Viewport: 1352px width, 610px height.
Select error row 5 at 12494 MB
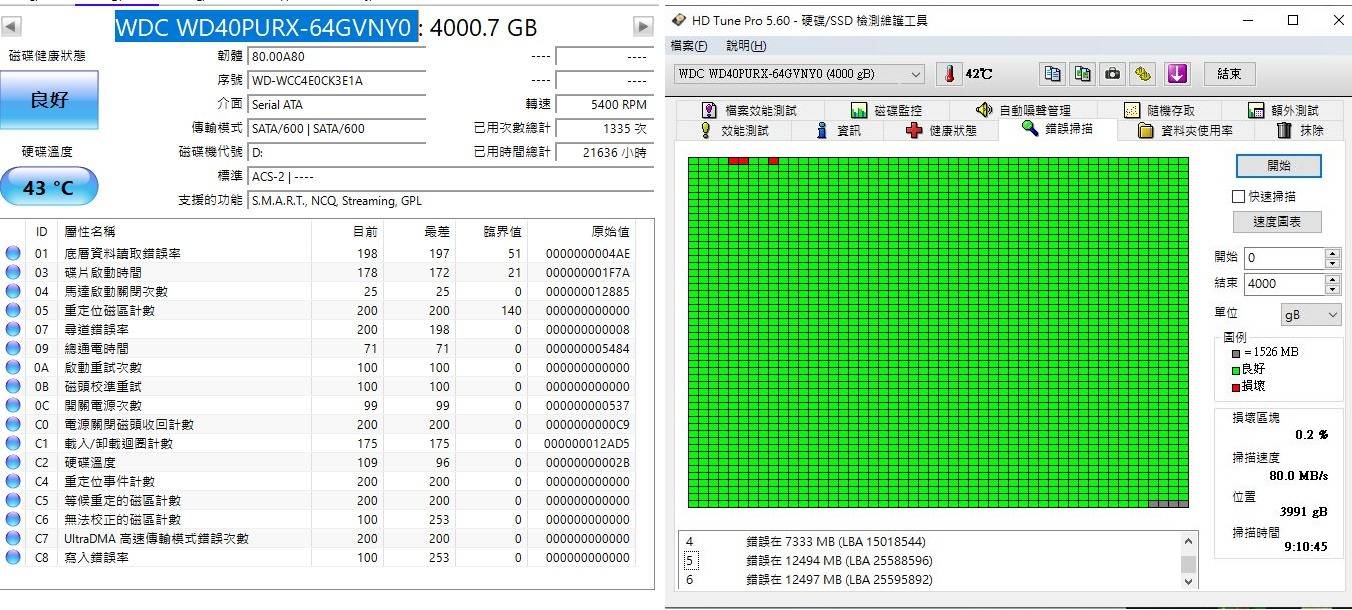(930, 560)
